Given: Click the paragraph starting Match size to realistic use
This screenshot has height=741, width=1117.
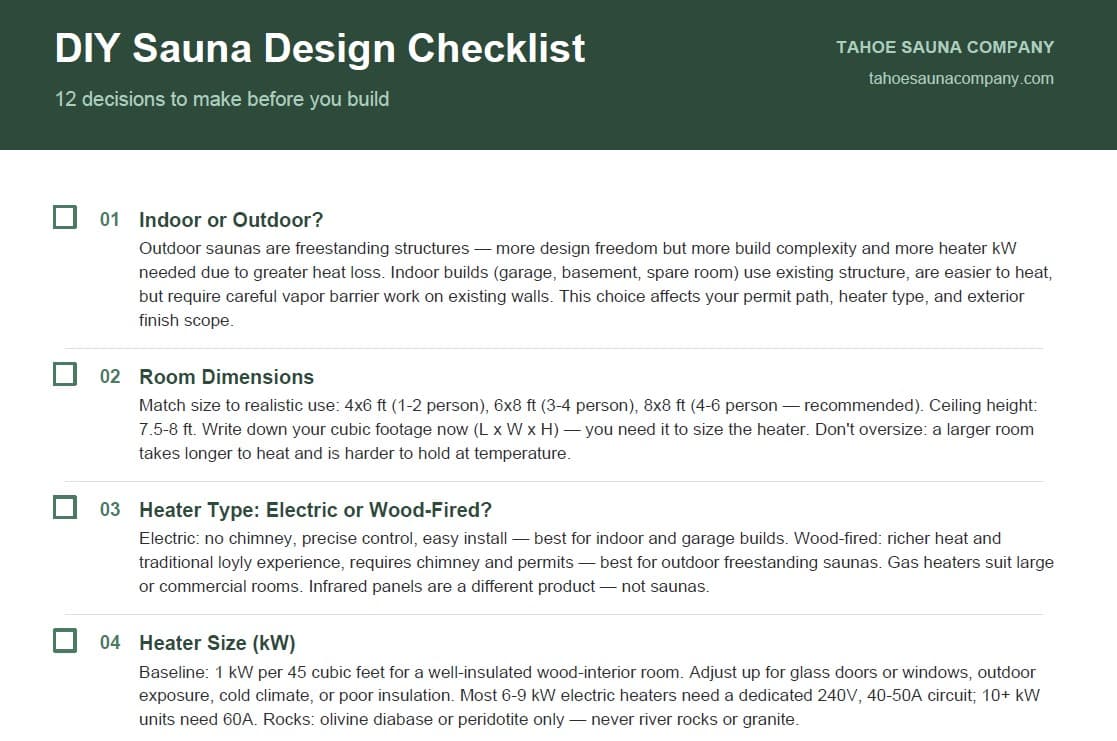Looking at the screenshot, I should pyautogui.click(x=588, y=429).
